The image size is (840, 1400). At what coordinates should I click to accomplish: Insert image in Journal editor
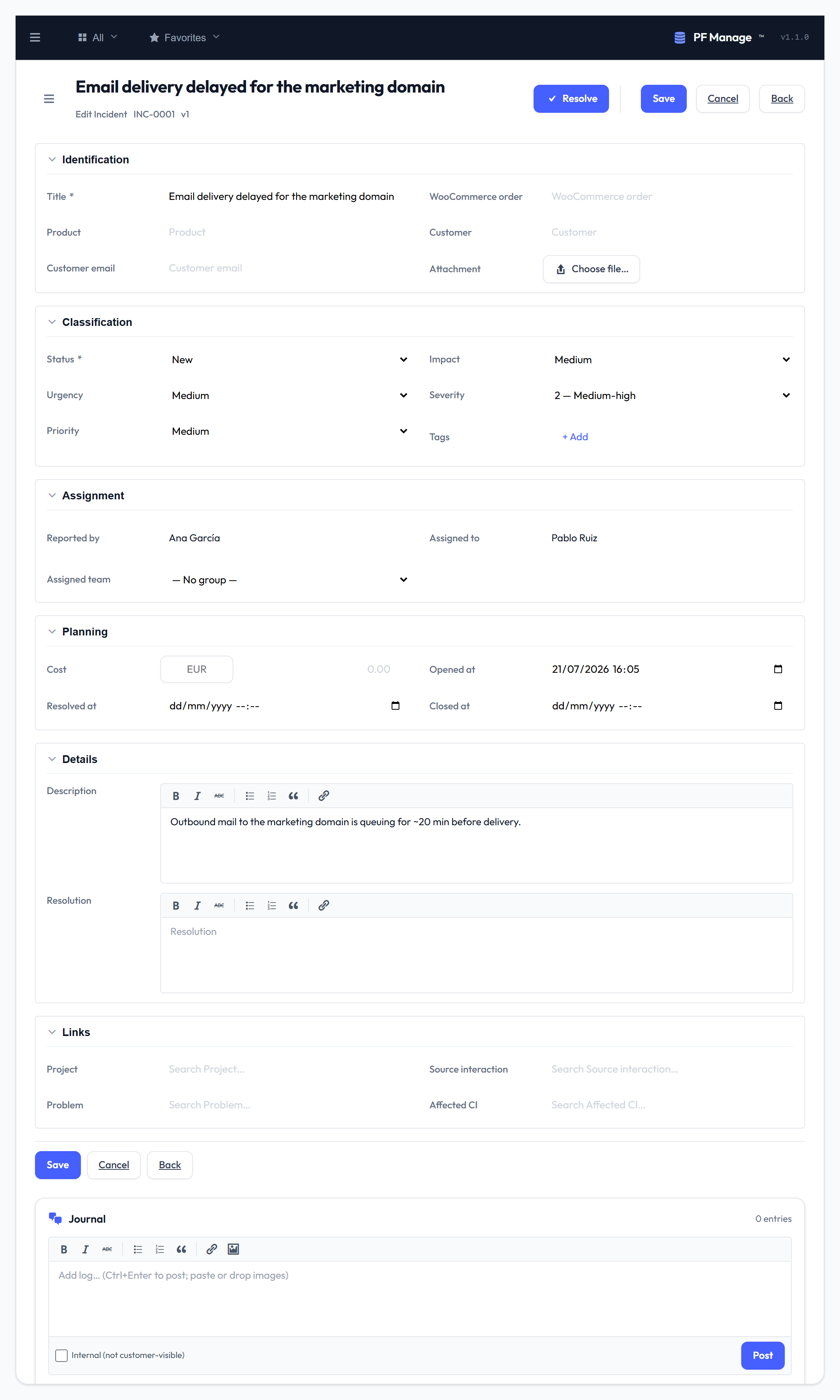coord(233,1249)
